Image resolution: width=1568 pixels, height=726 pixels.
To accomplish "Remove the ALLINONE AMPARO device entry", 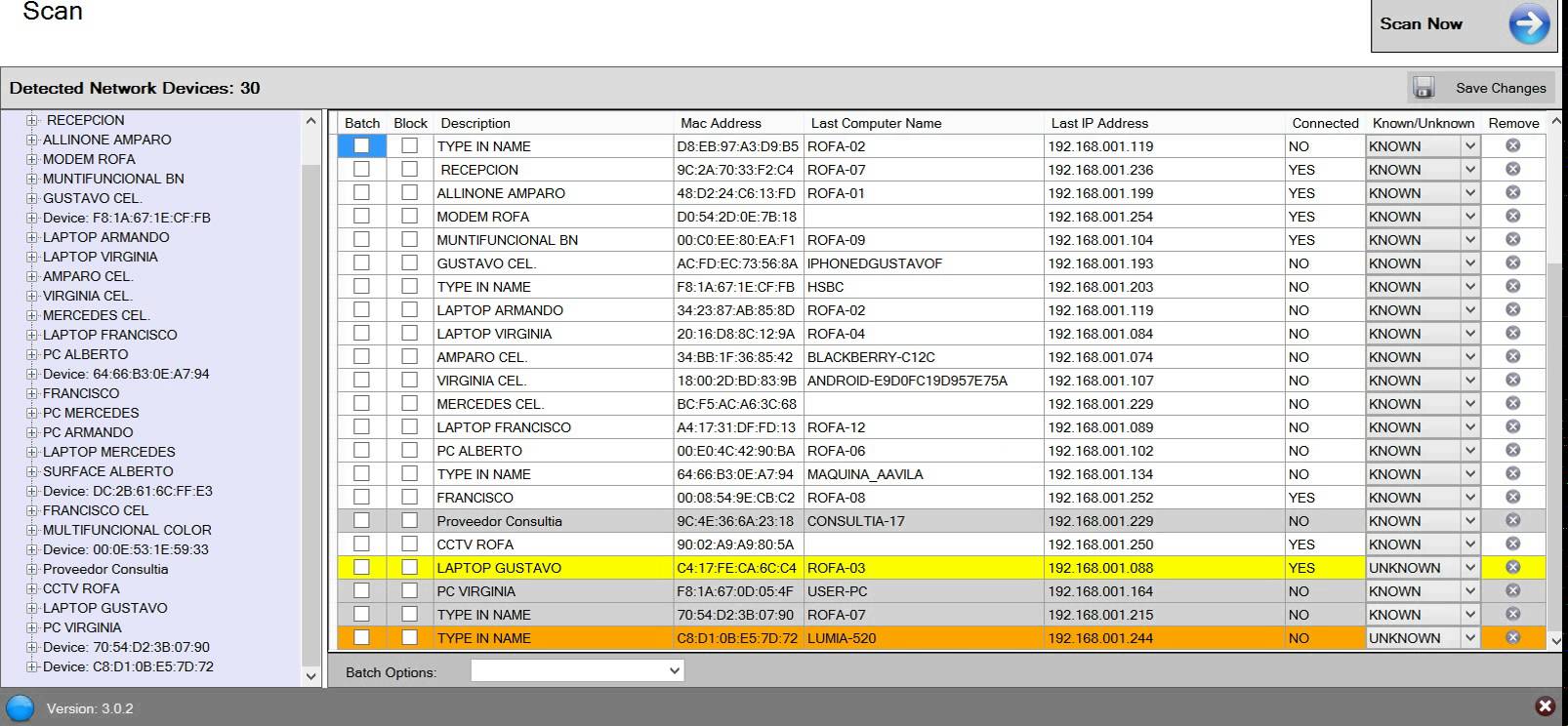I will tap(1512, 193).
